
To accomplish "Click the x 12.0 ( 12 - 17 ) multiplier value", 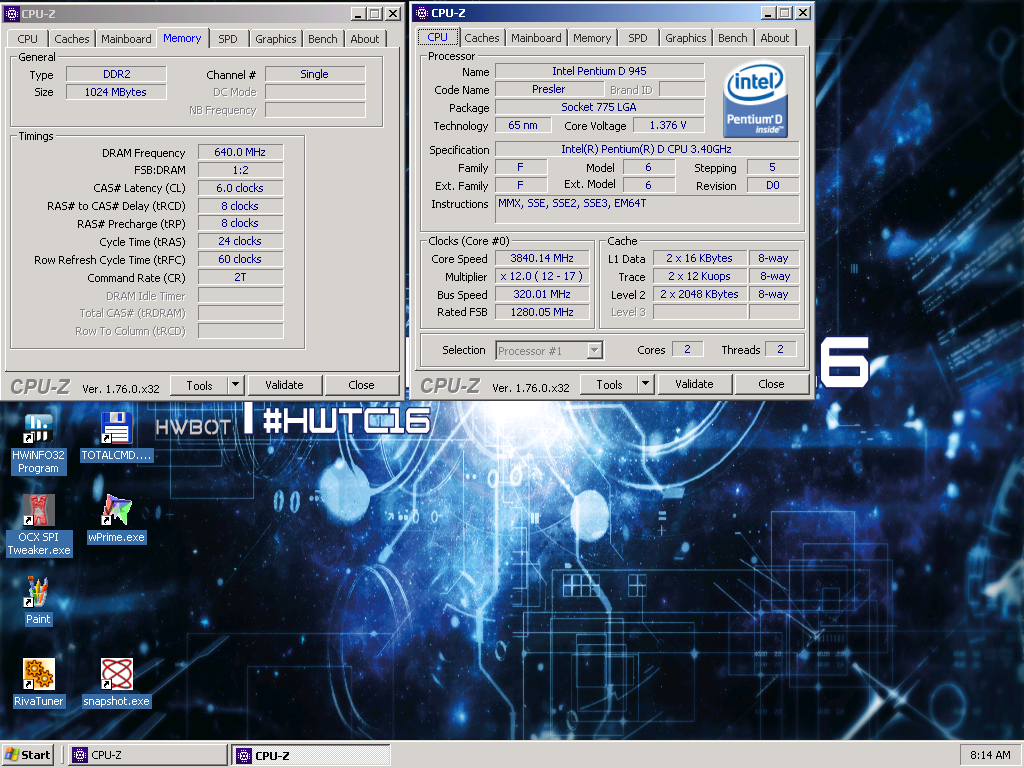I will point(542,276).
